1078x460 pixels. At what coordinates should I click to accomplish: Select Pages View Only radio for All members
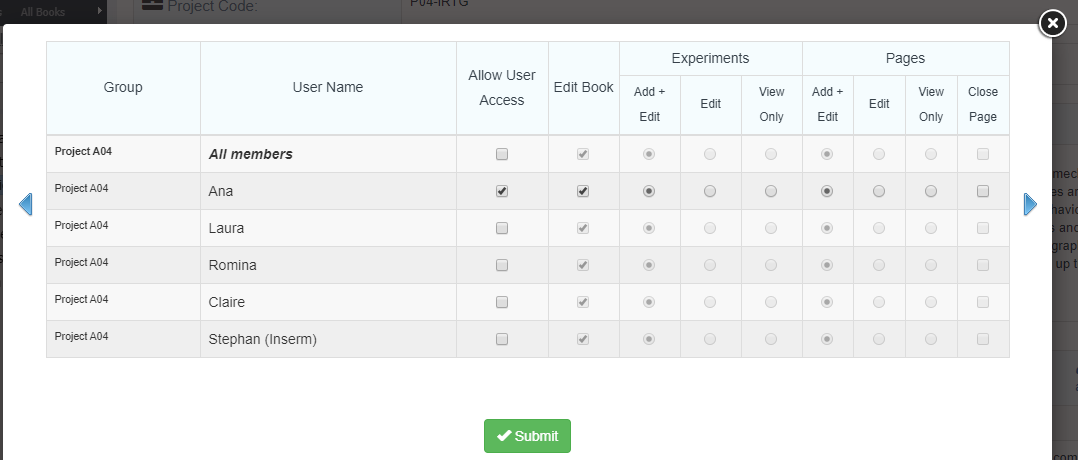(x=931, y=154)
